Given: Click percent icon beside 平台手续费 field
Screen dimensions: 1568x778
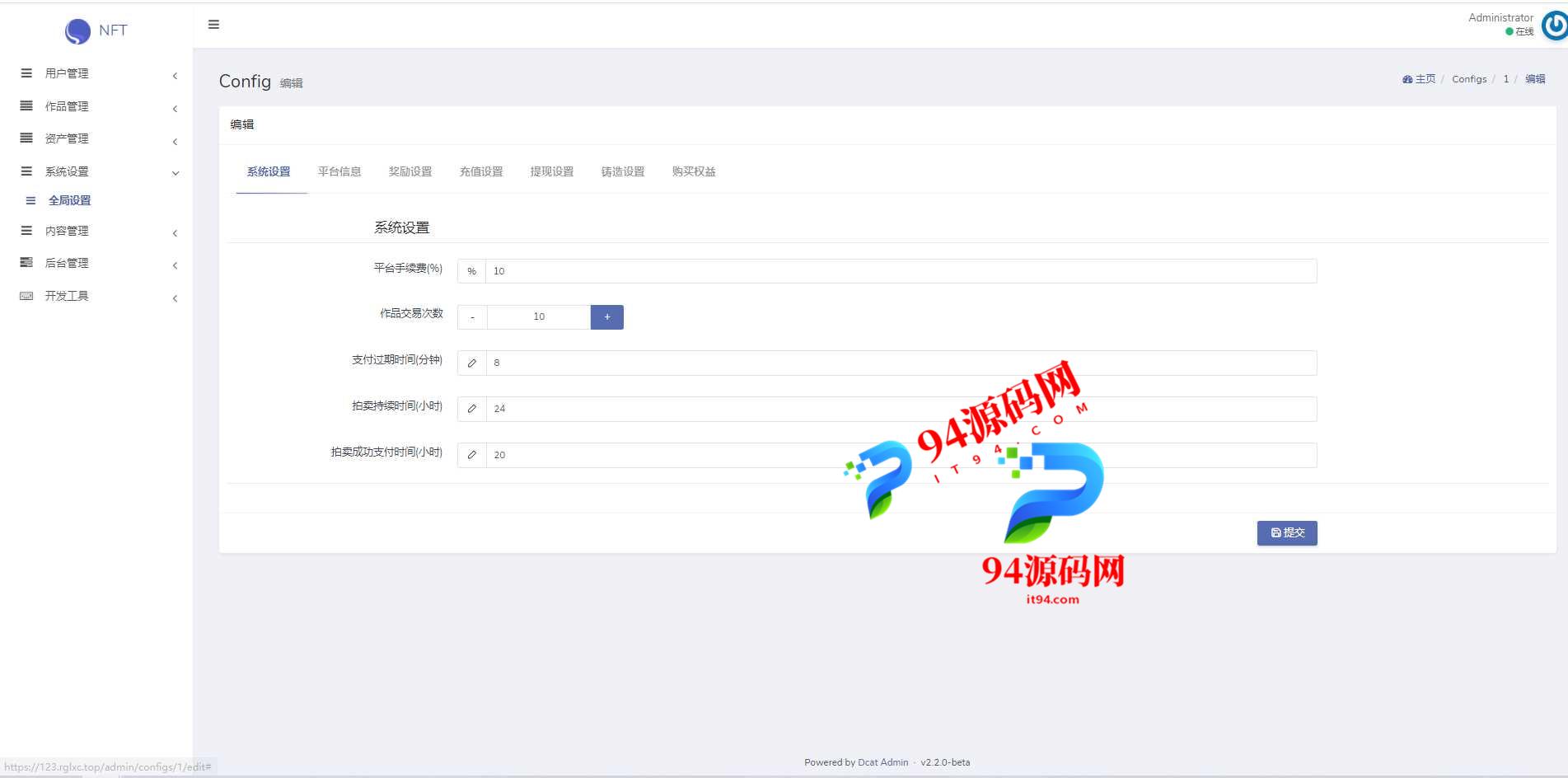Looking at the screenshot, I should [x=472, y=271].
